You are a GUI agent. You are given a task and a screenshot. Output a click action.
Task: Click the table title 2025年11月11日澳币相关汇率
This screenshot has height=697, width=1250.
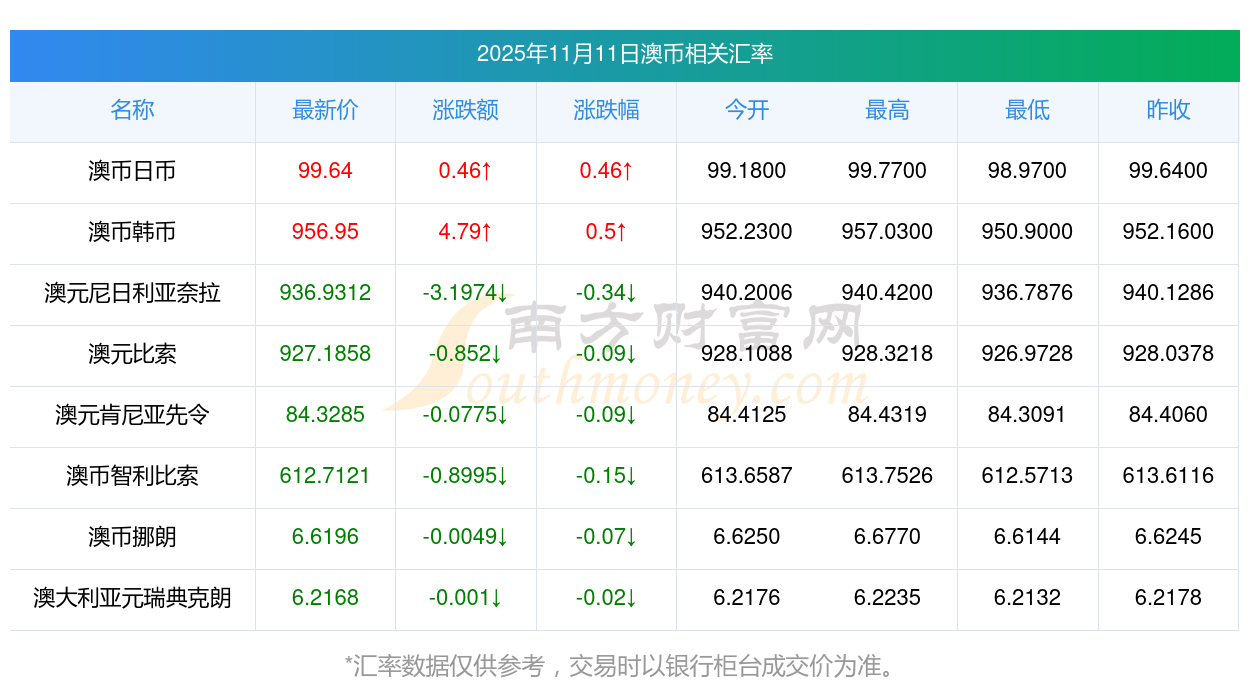pos(625,54)
